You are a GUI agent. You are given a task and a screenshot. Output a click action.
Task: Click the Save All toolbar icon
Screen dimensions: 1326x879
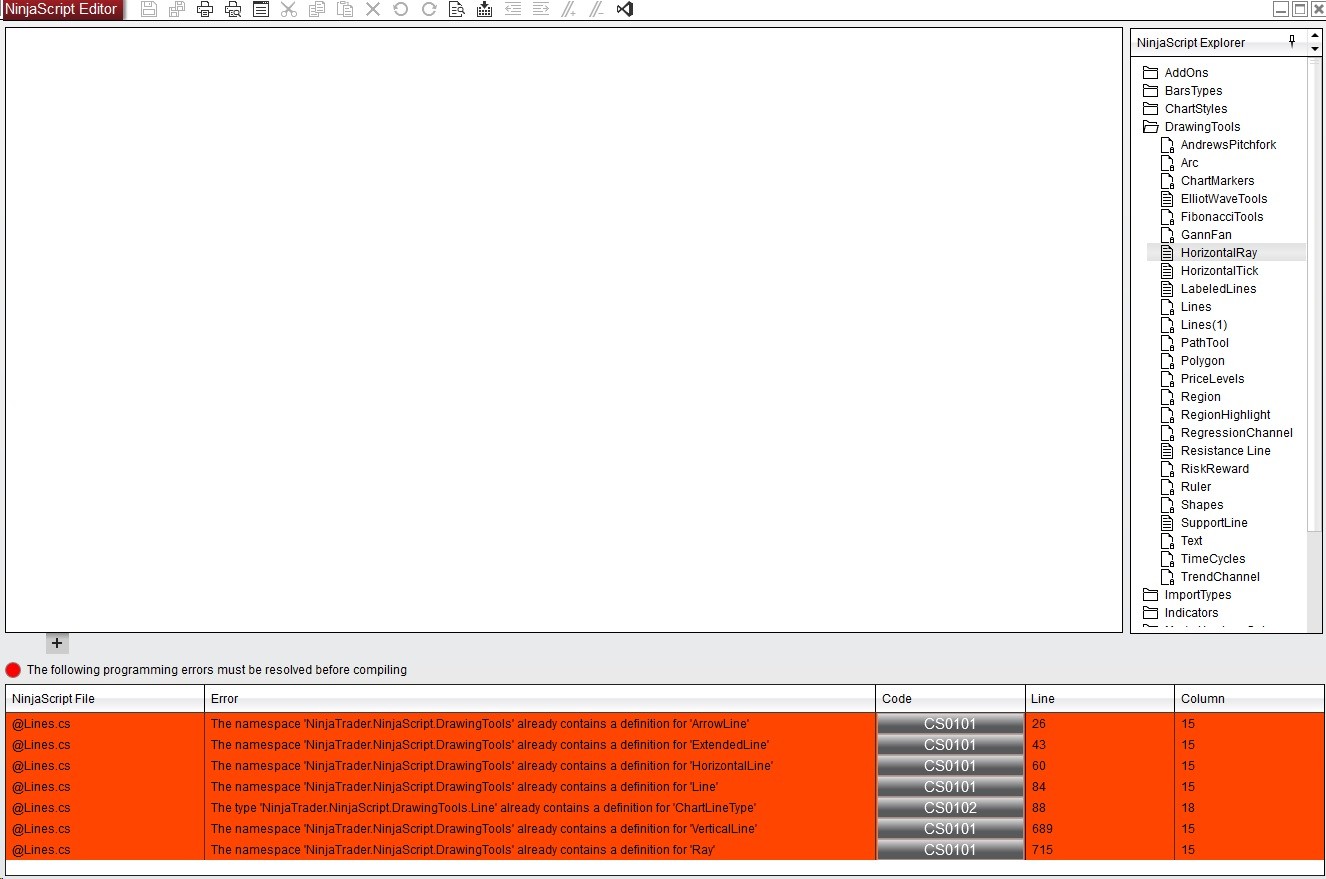click(177, 9)
